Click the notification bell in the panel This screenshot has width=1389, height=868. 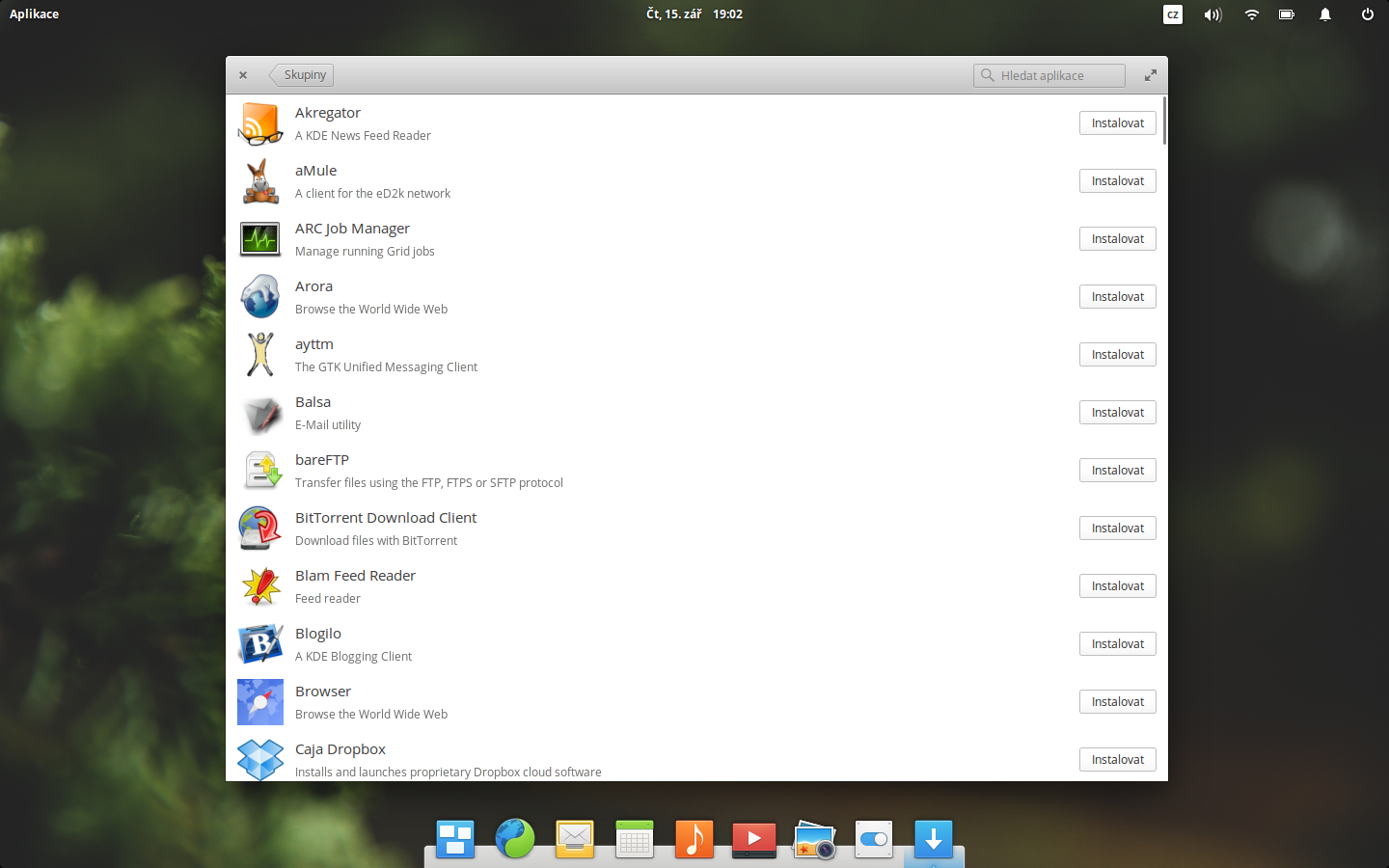pyautogui.click(x=1324, y=14)
